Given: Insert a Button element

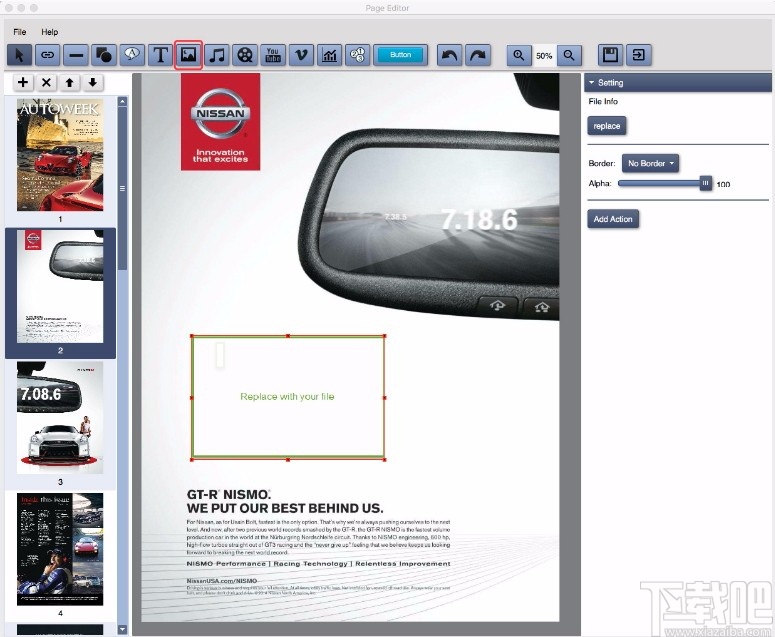Looking at the screenshot, I should (x=400, y=55).
